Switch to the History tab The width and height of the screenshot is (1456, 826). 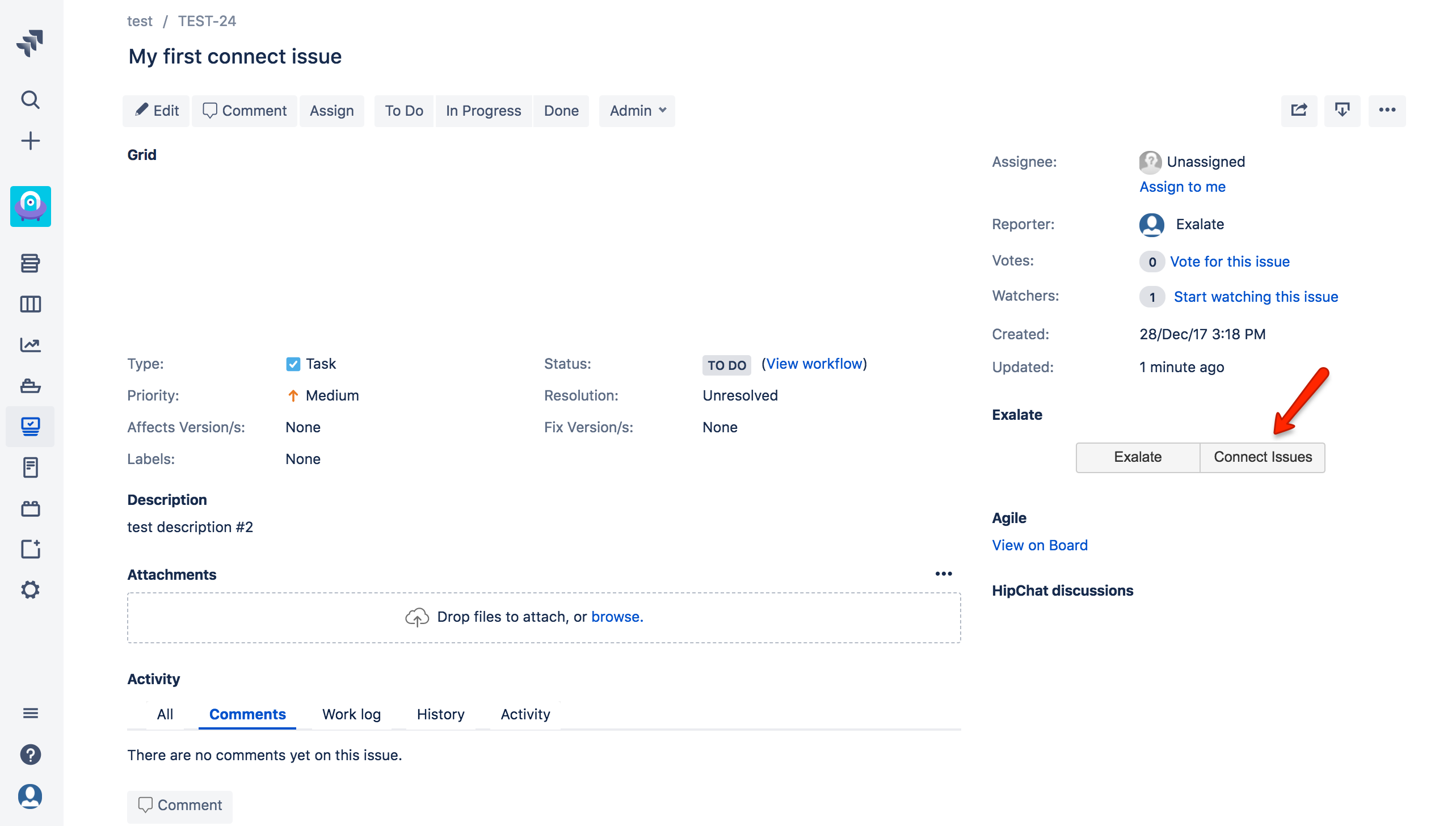440,714
